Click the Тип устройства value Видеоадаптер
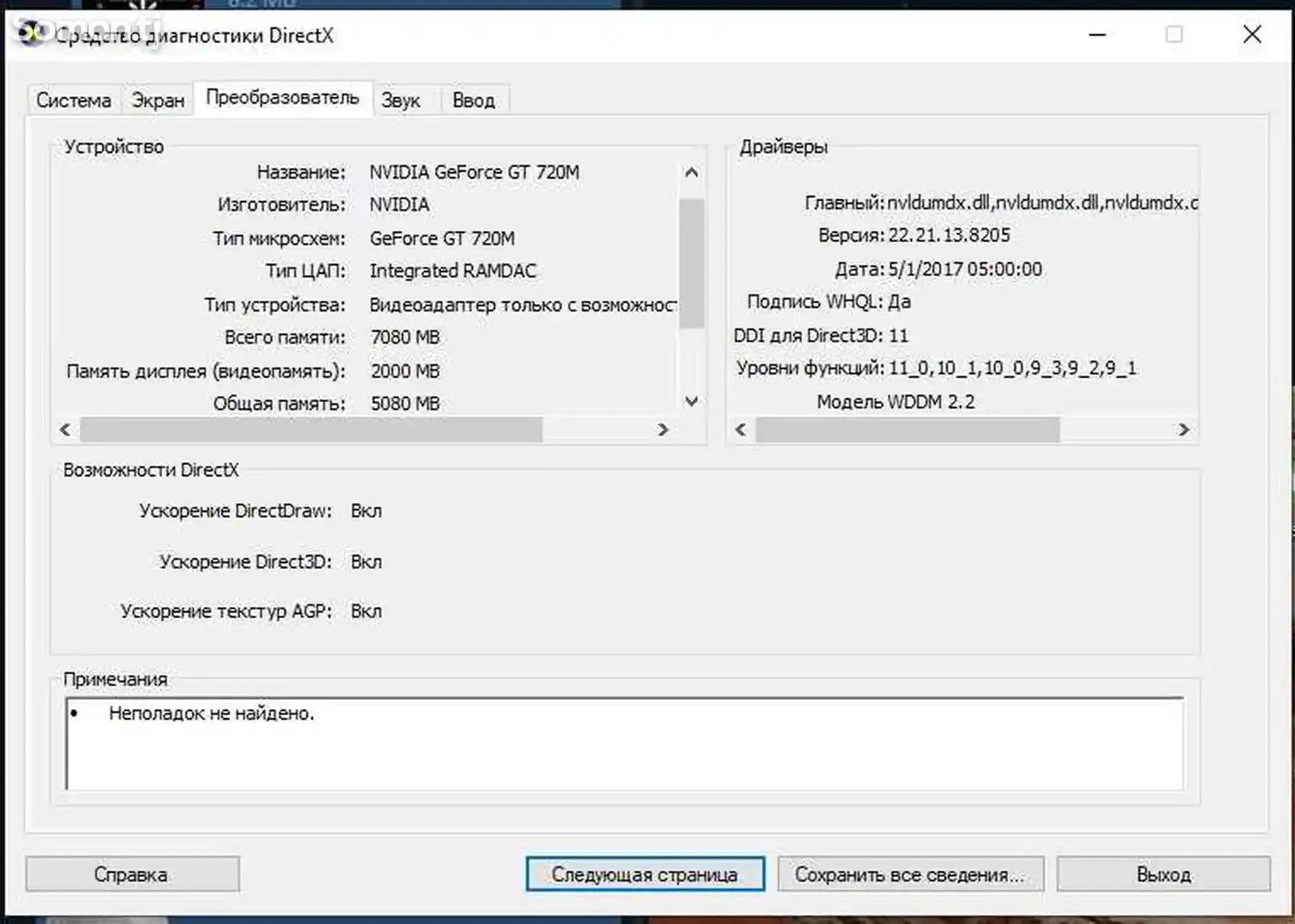The image size is (1295, 924). [x=523, y=305]
